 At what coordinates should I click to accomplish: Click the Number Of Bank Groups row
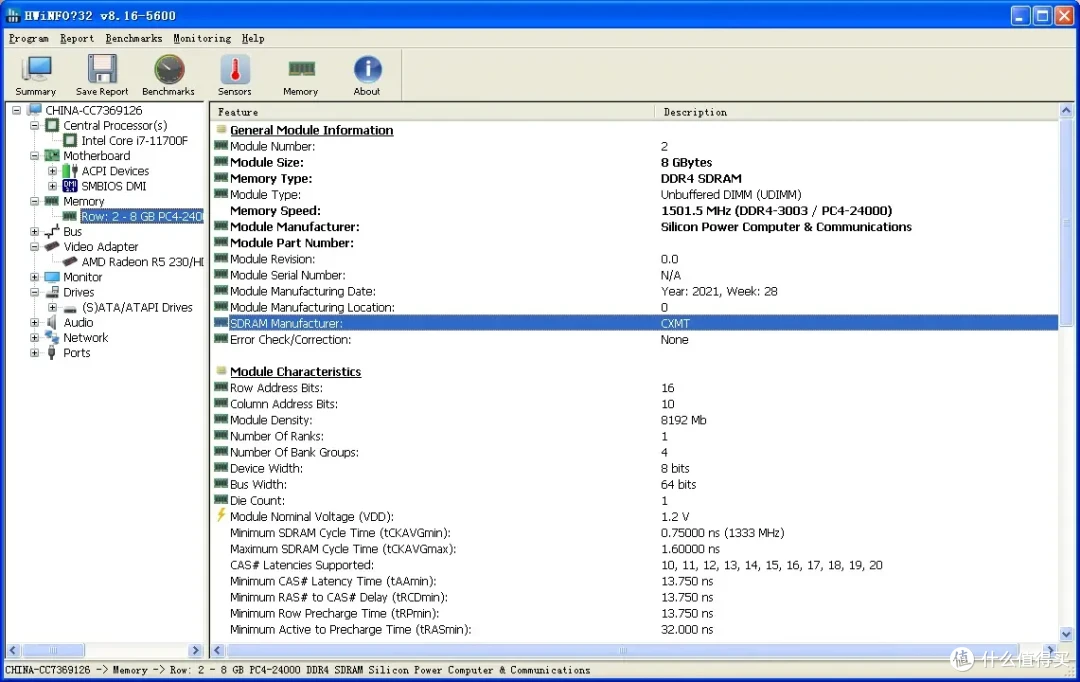tap(634, 452)
